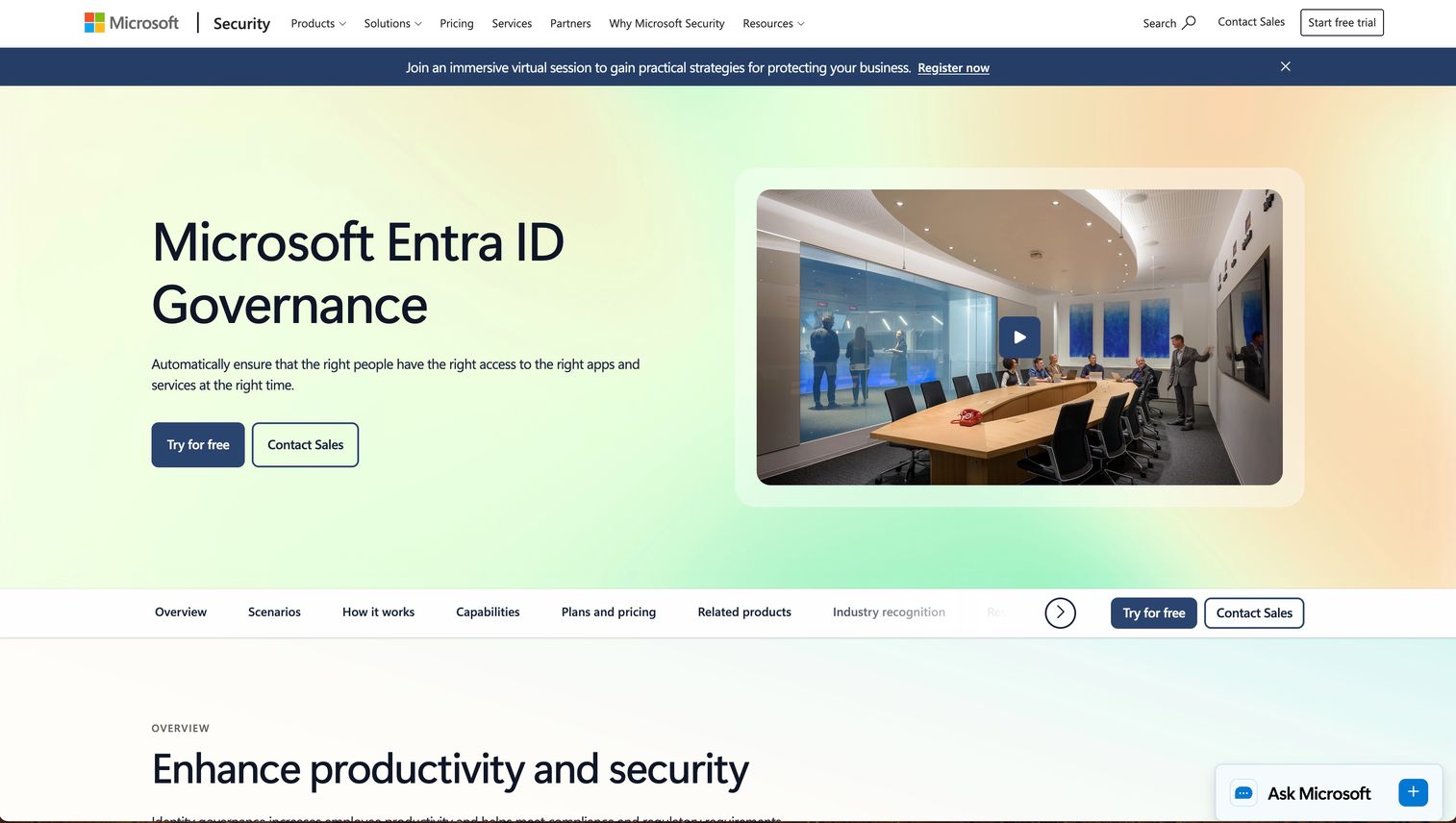Go to the Security home link
Viewport: 1456px width, 823px height.
tap(241, 23)
